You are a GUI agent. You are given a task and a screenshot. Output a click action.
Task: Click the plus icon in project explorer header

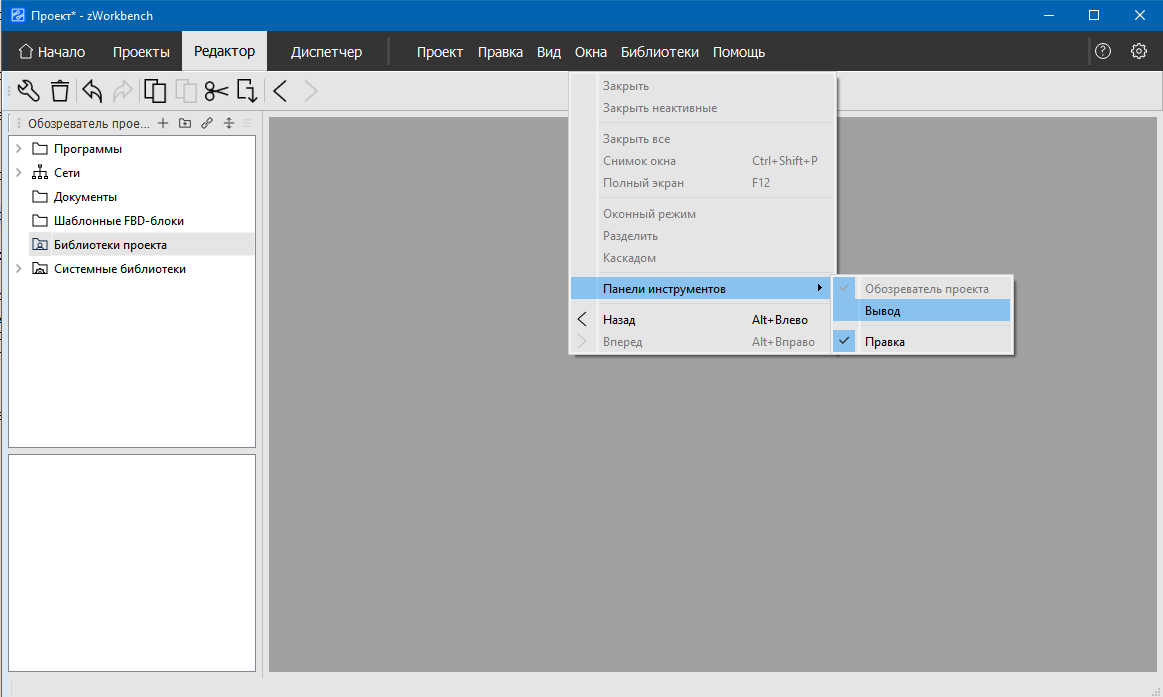tap(164, 124)
